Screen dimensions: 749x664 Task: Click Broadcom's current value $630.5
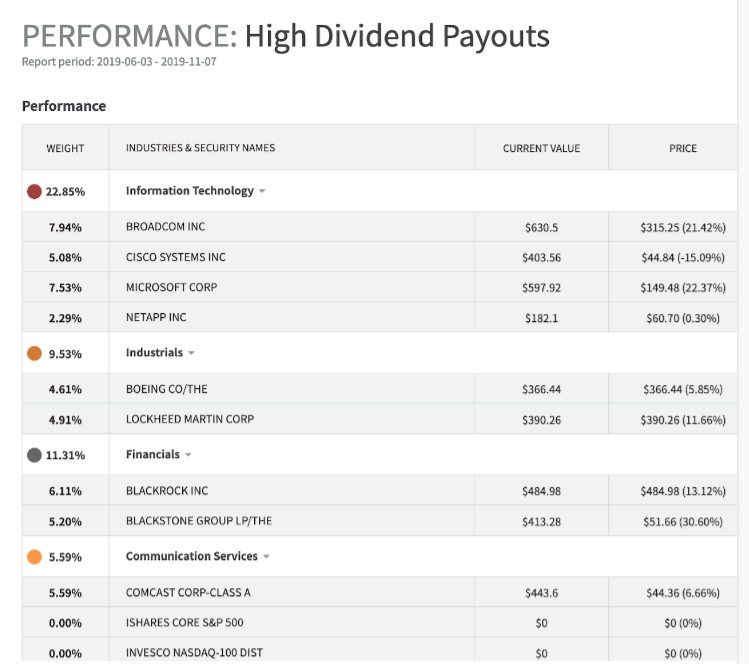541,227
